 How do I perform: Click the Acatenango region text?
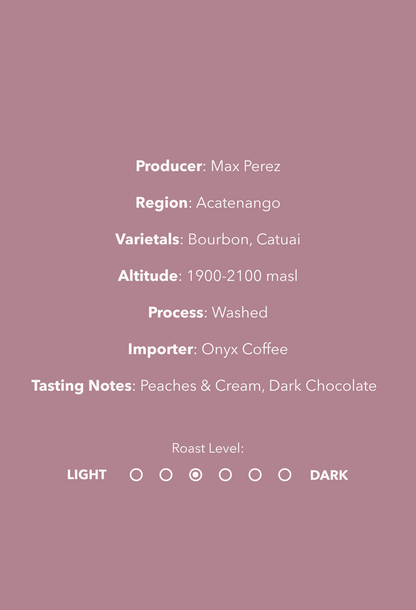click(x=238, y=203)
